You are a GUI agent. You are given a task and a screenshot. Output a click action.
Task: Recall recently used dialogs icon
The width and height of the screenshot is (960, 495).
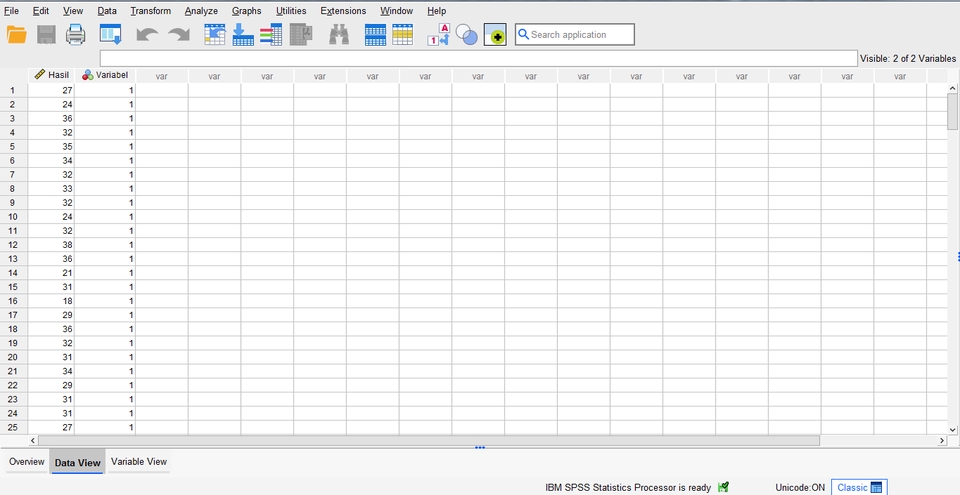[x=111, y=34]
